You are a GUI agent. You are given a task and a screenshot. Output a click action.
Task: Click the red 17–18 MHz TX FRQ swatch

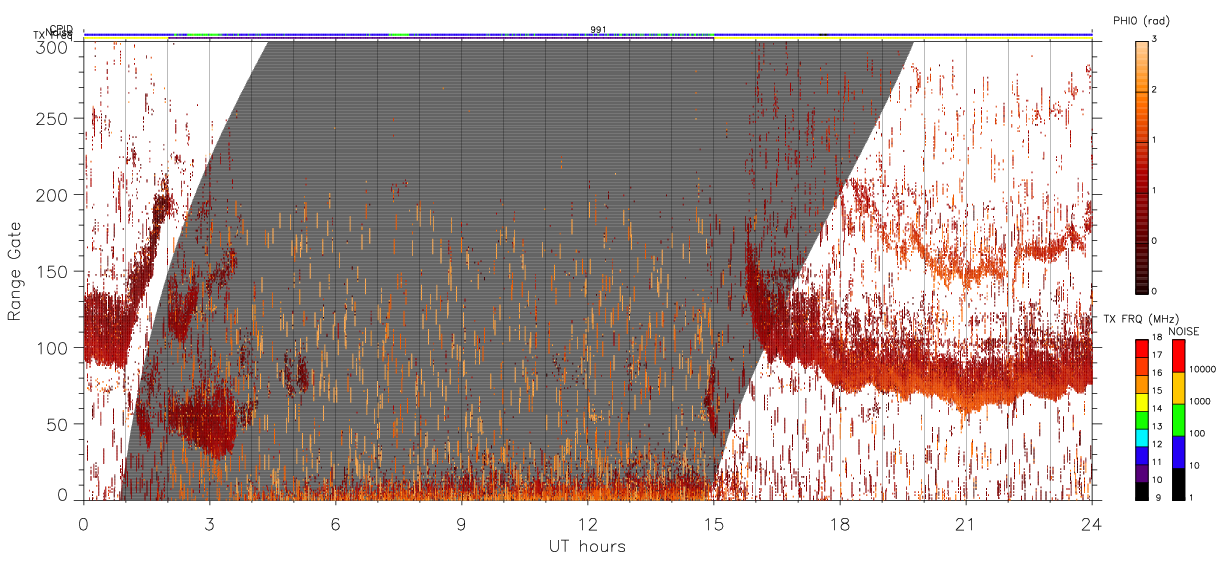point(1142,349)
